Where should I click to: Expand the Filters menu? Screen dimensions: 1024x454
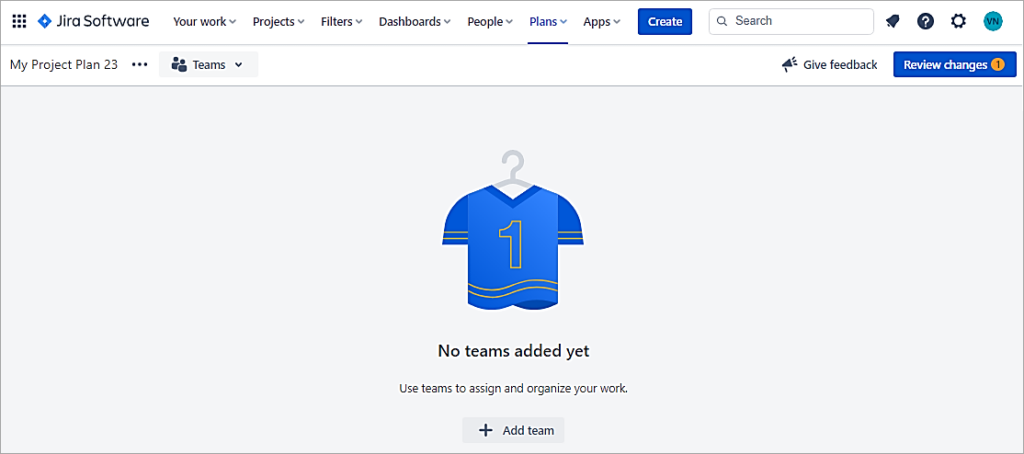(342, 22)
